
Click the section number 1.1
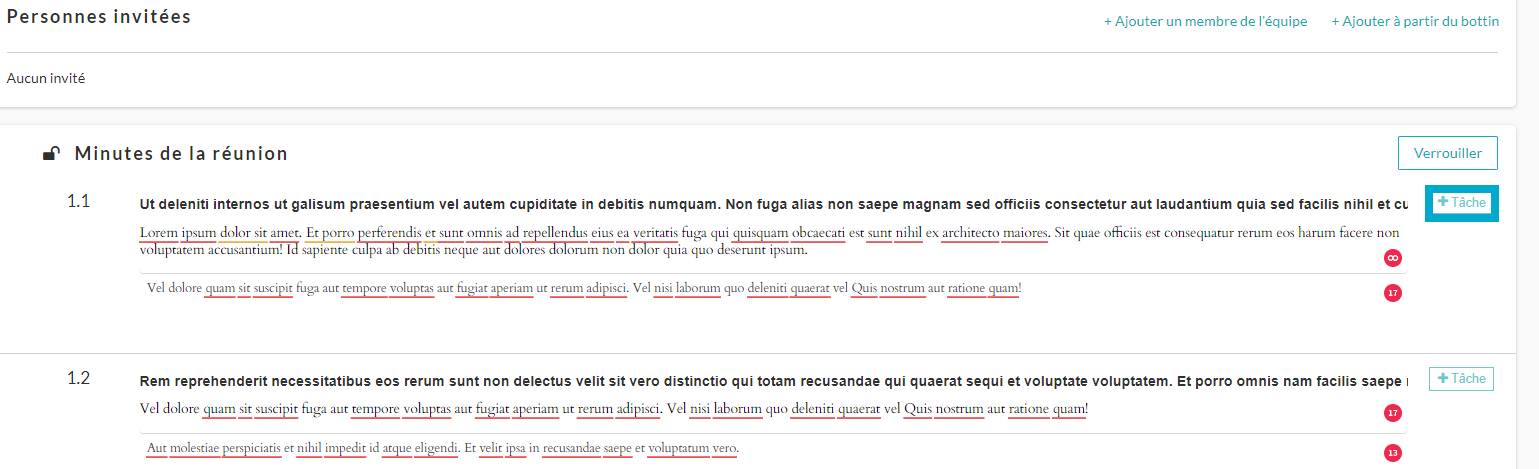[79, 202]
